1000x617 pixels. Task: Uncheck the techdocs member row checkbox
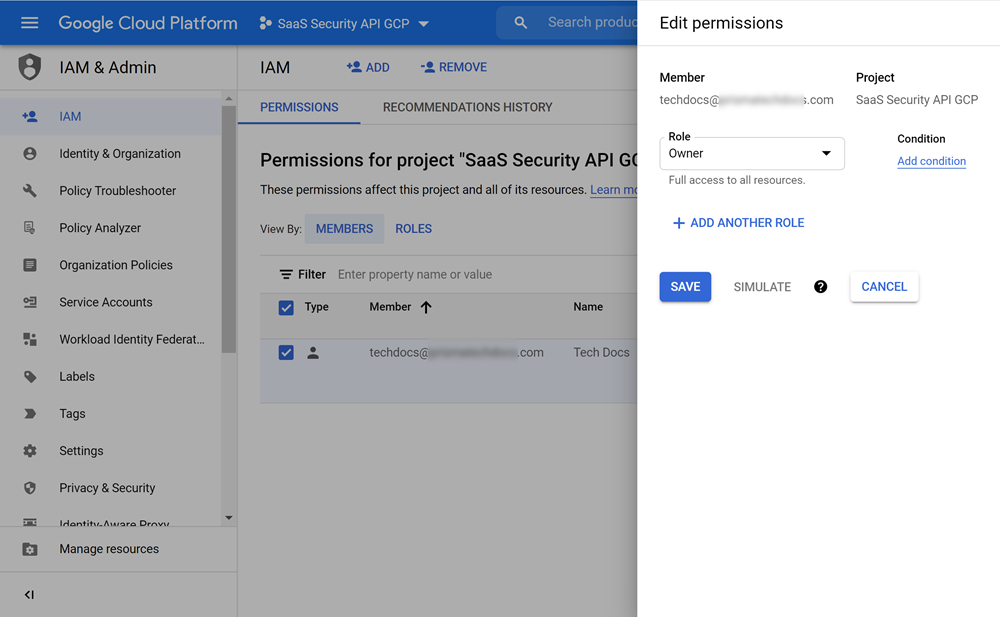click(x=286, y=353)
